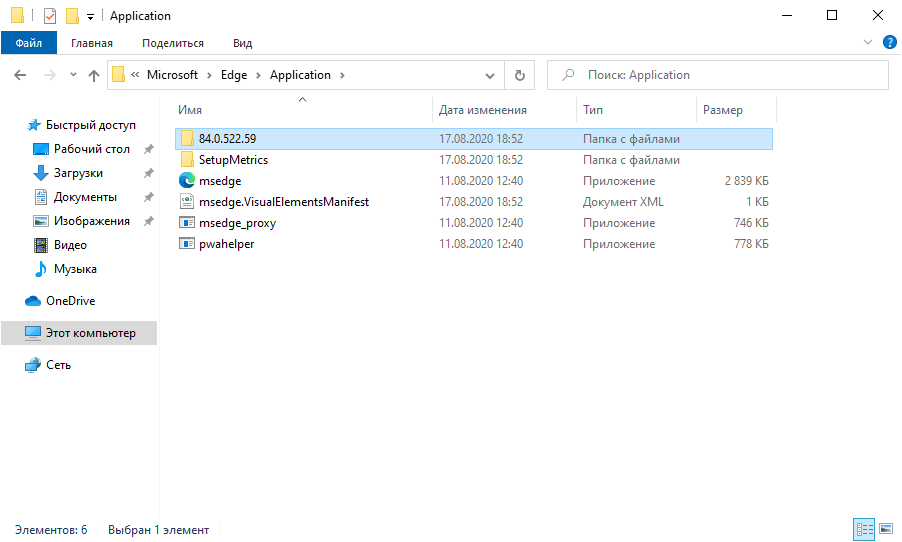Open Документы in navigation pane
The height and width of the screenshot is (542, 902).
pyautogui.click(x=85, y=197)
